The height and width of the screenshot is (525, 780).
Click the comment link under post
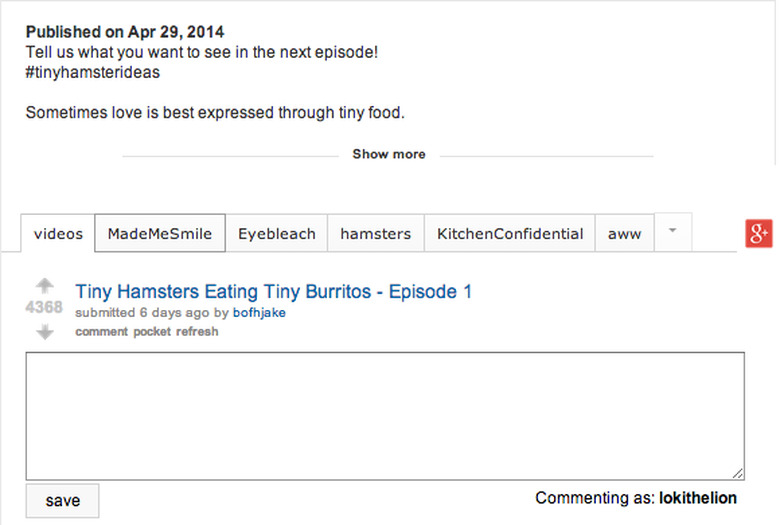101,331
